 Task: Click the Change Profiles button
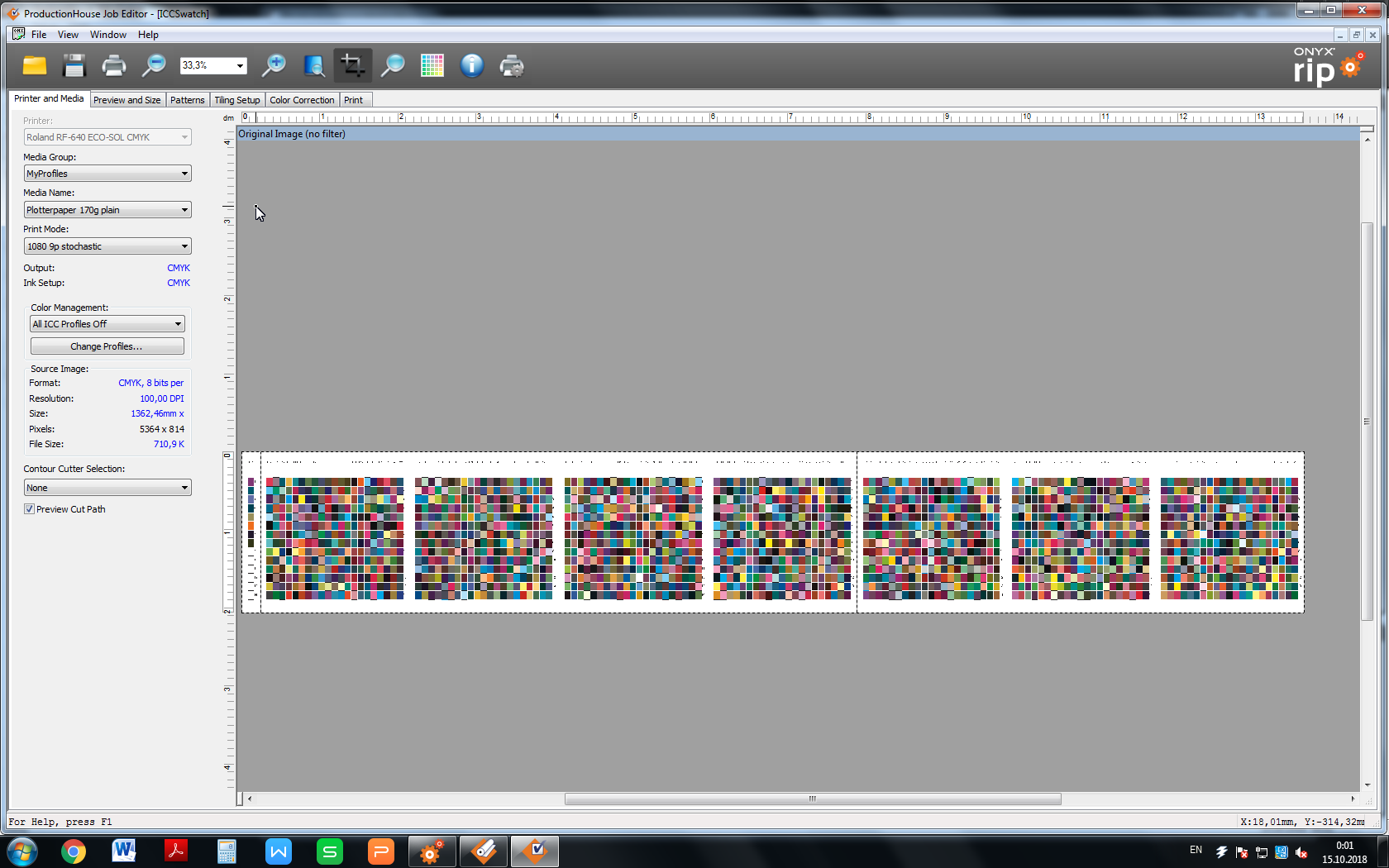pyautogui.click(x=107, y=346)
